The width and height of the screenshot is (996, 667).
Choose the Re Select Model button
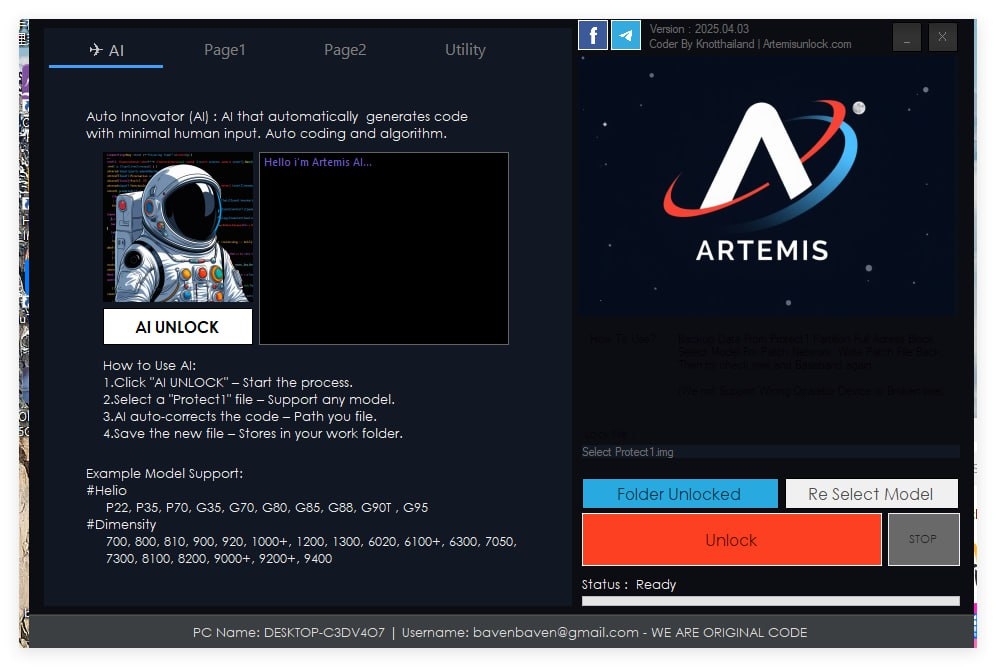point(870,494)
